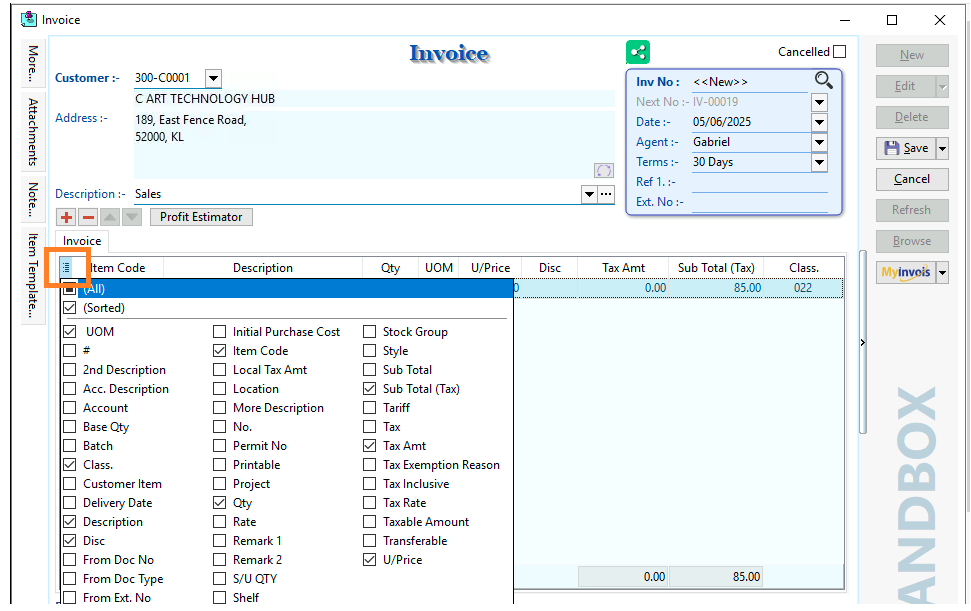This screenshot has height=611, width=971.
Task: Click the Ref 1 input field
Action: click(x=759, y=182)
